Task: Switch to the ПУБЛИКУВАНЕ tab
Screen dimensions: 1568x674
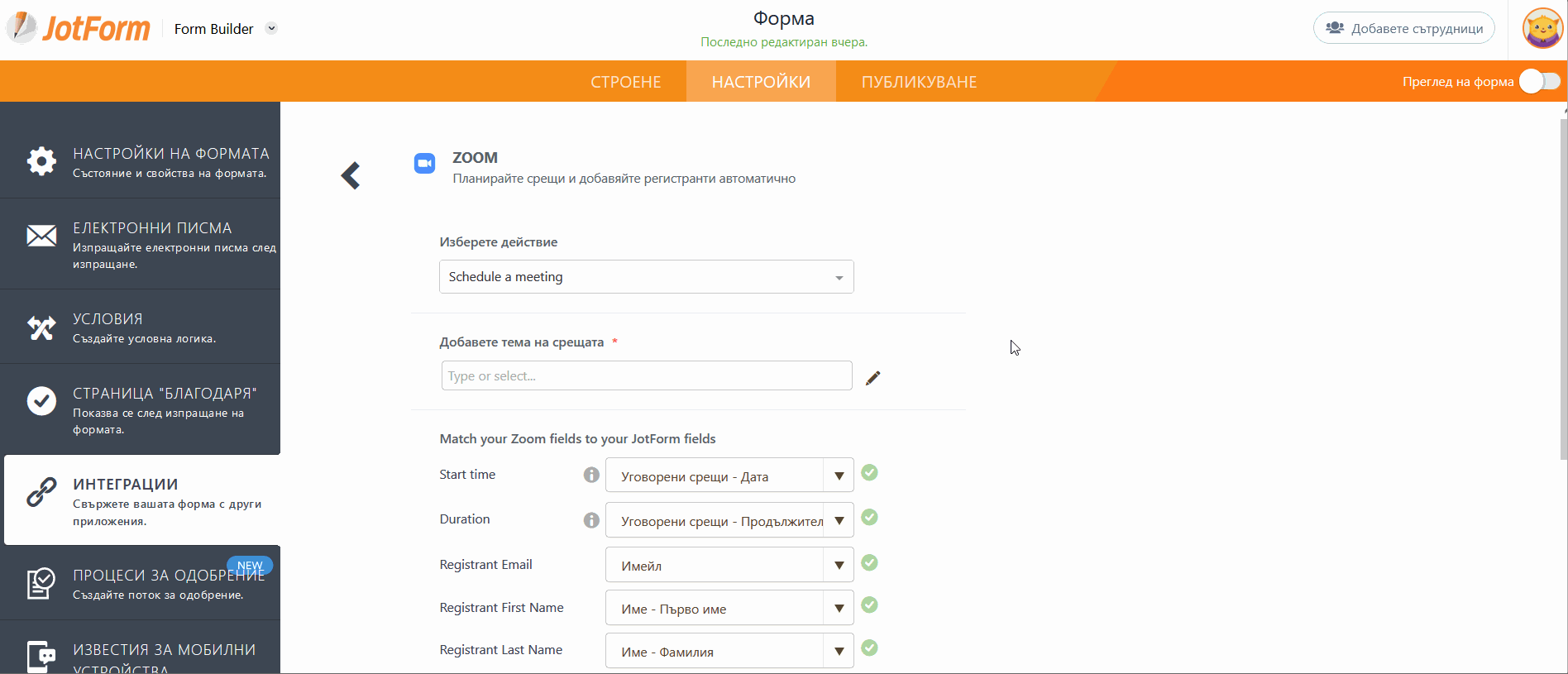Action: point(919,82)
